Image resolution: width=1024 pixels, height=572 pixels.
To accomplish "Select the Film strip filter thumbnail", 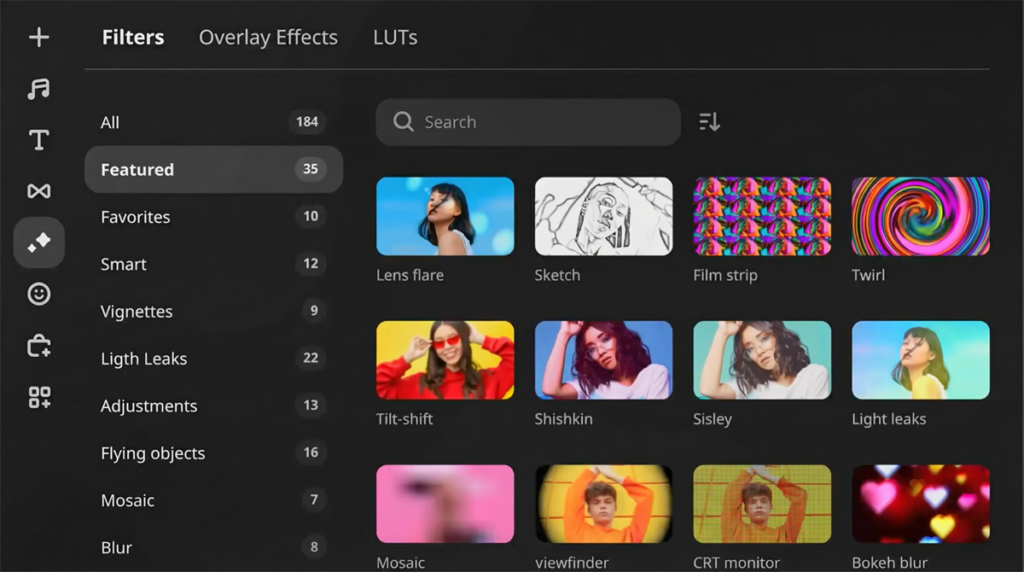I will click(x=762, y=216).
